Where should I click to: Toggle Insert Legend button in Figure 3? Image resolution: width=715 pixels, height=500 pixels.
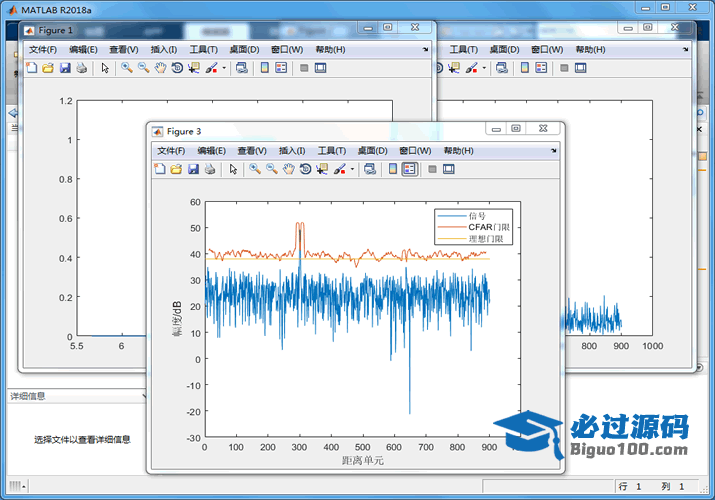coord(409,169)
